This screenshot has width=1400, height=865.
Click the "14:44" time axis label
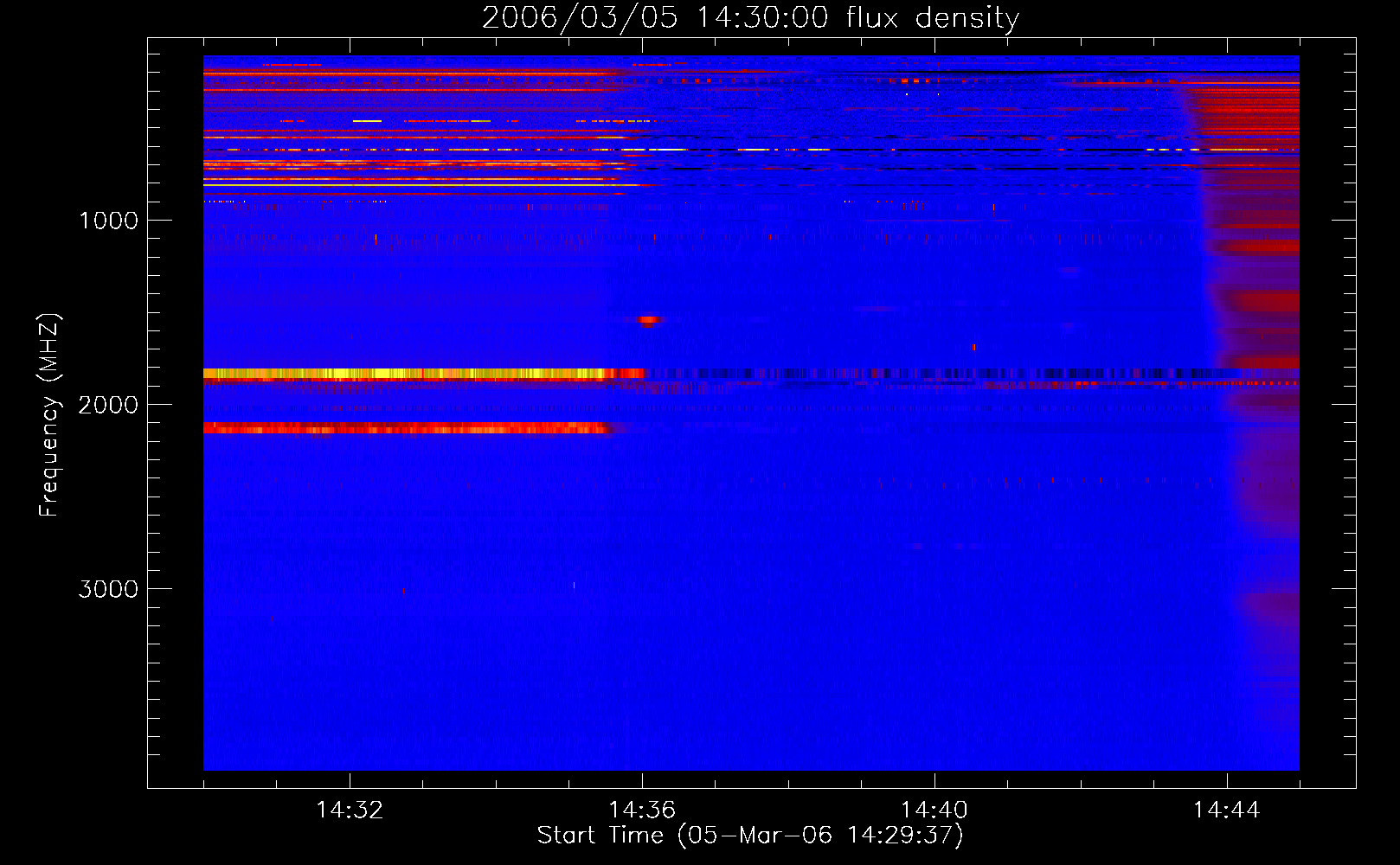(1226, 810)
